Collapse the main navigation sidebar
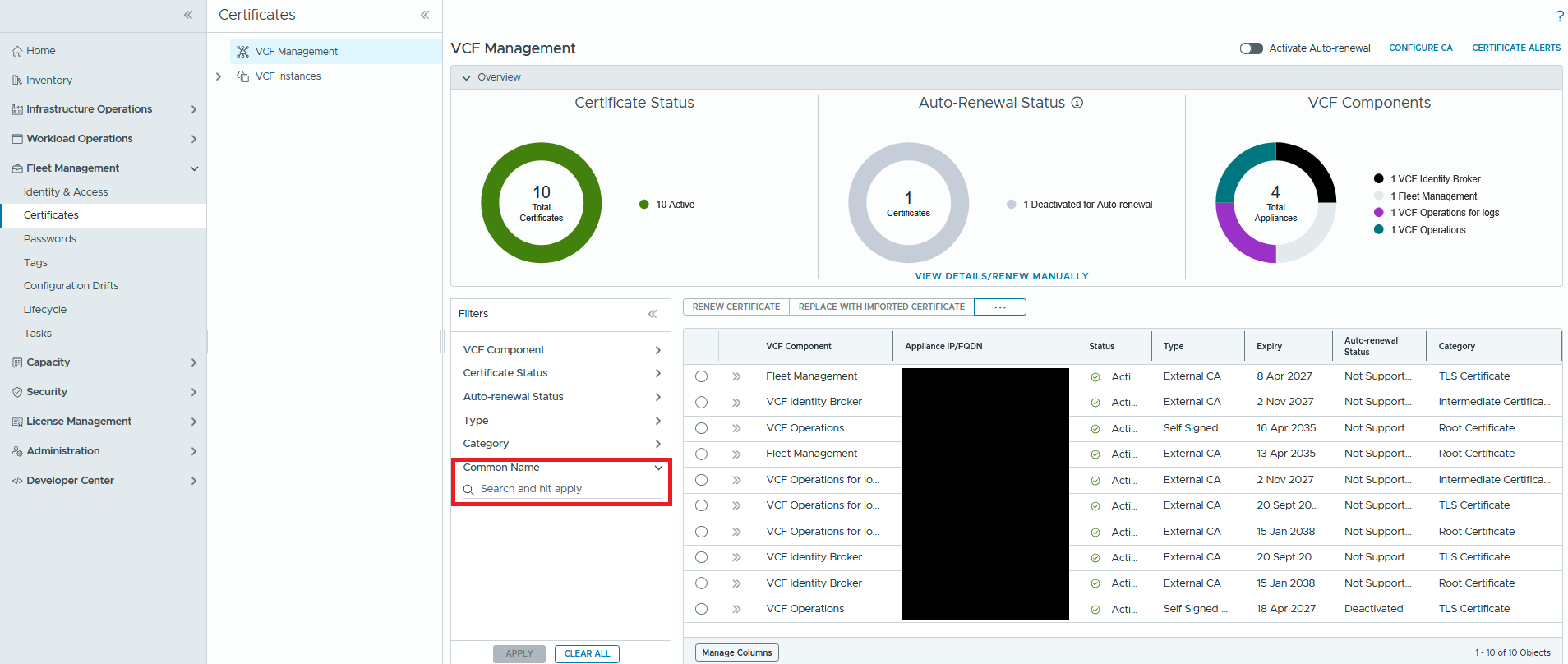The height and width of the screenshot is (664, 1568). pos(188,15)
